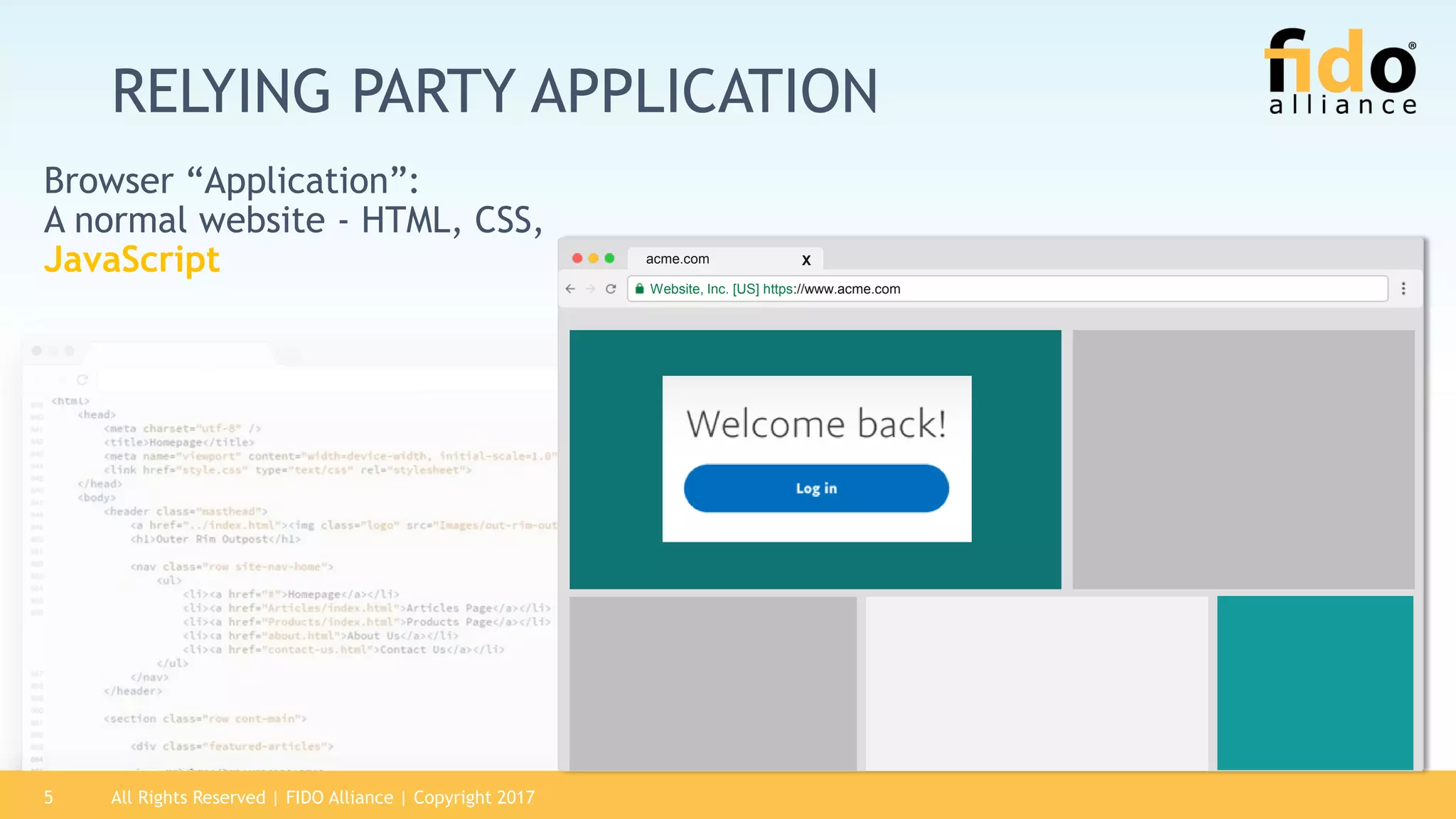Click the faded reload icon in code window
Image resolution: width=1456 pixels, height=819 pixels.
[82, 380]
